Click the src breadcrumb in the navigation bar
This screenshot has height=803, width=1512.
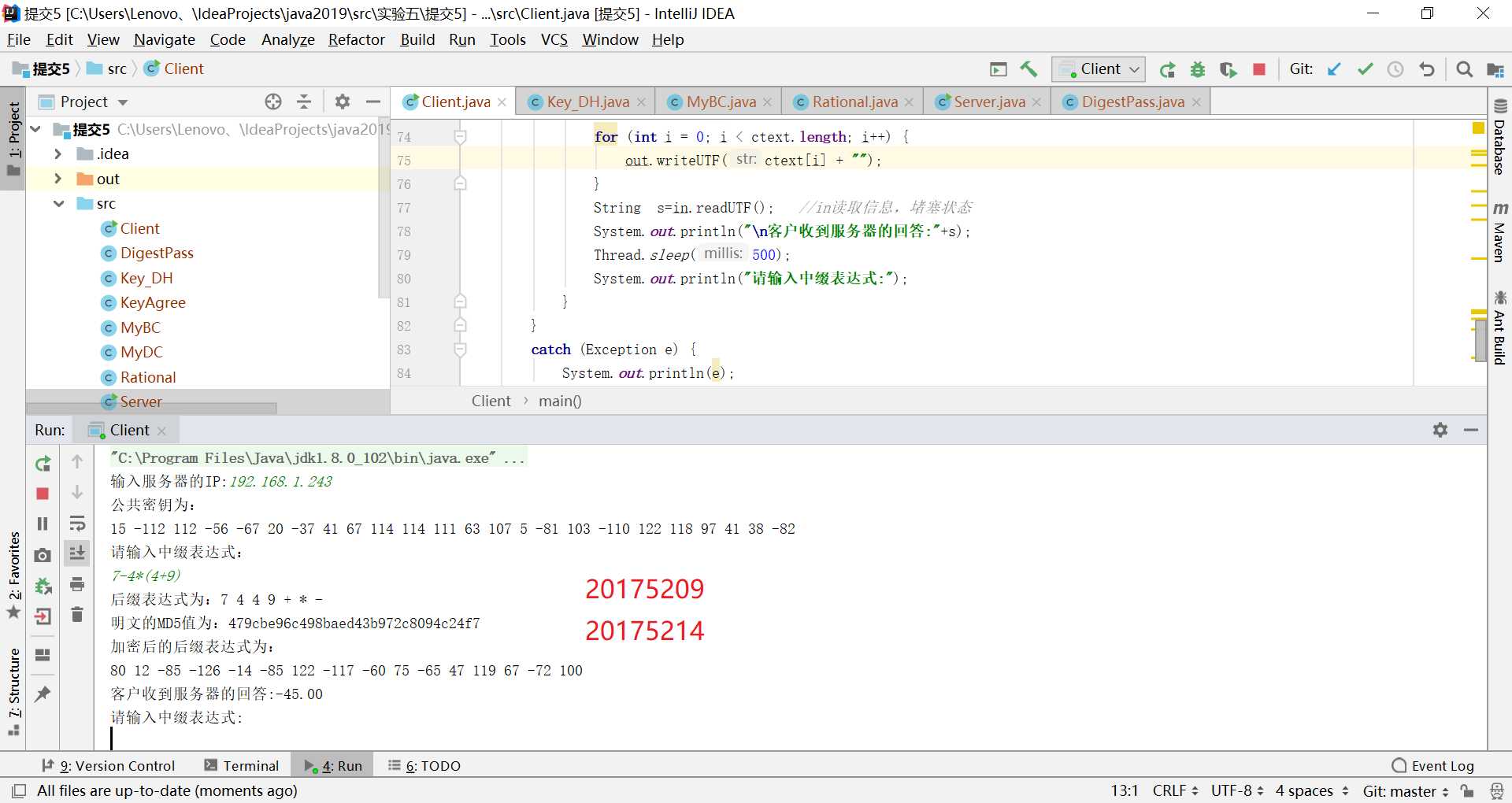coord(108,69)
